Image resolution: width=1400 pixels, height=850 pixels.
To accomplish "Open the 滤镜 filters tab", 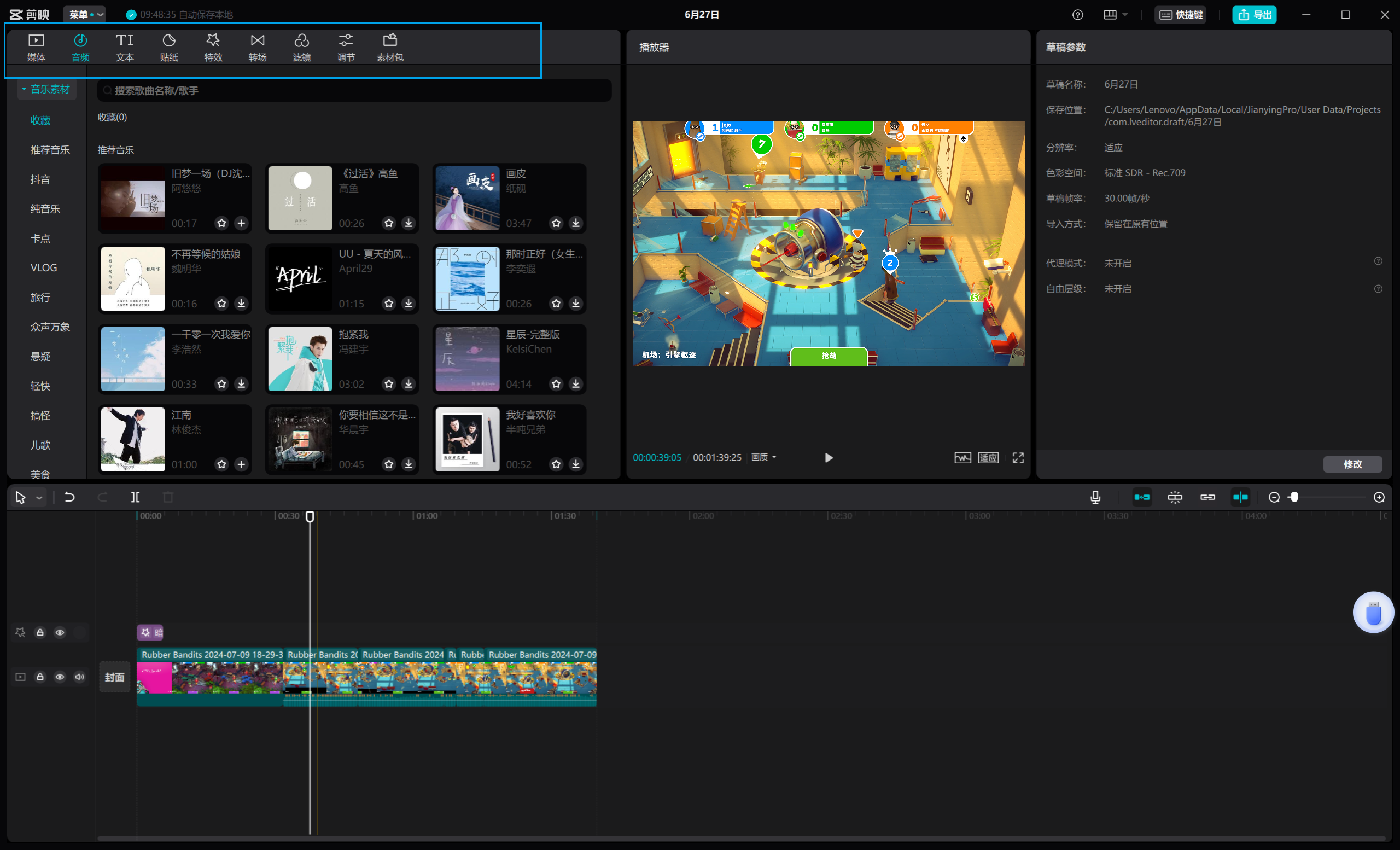I will [x=302, y=48].
